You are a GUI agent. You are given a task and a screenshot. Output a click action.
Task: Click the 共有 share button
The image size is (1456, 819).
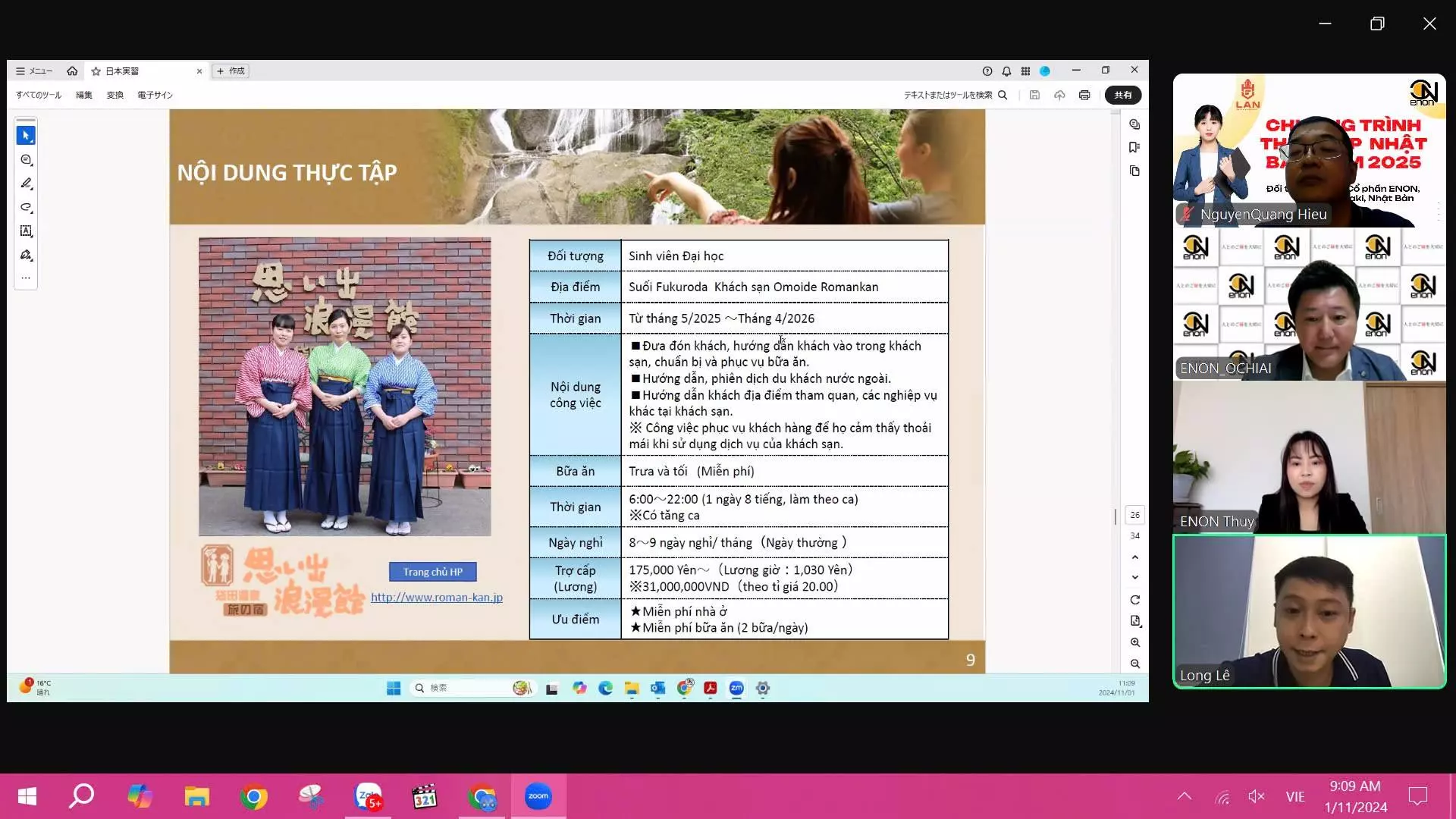1122,95
